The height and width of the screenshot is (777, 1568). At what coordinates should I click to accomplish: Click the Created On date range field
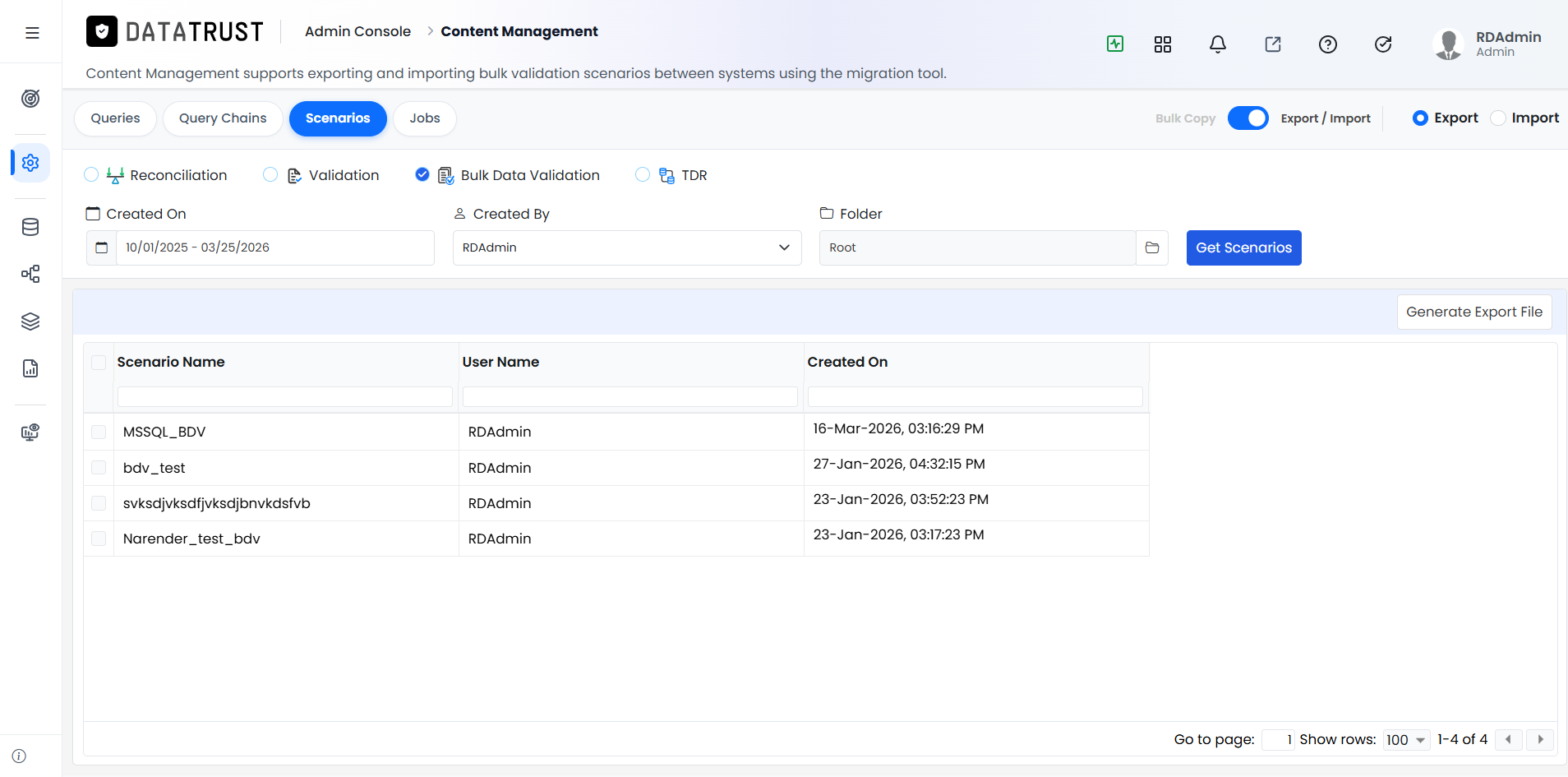pyautogui.click(x=274, y=247)
